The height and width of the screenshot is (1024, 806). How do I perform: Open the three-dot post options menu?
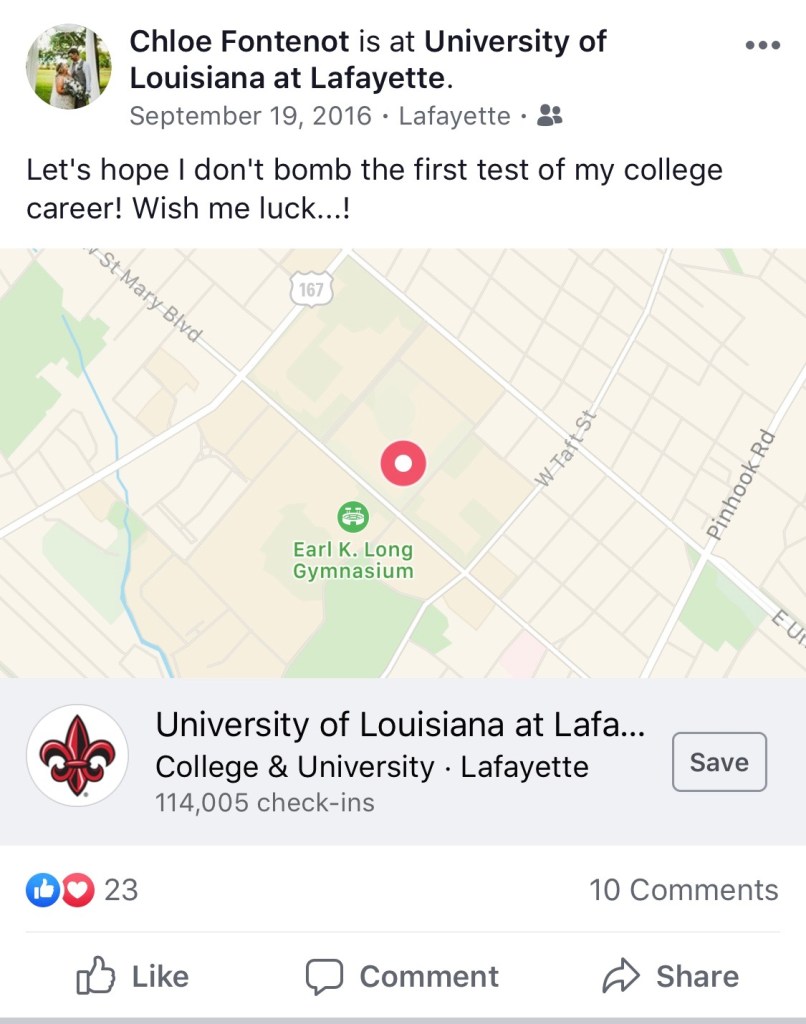click(762, 45)
